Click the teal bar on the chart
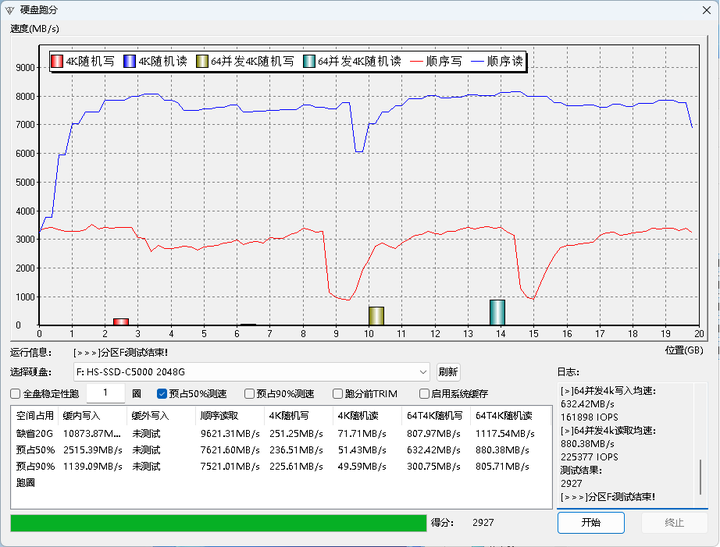Viewport: 720px width, 547px height. tap(497, 313)
